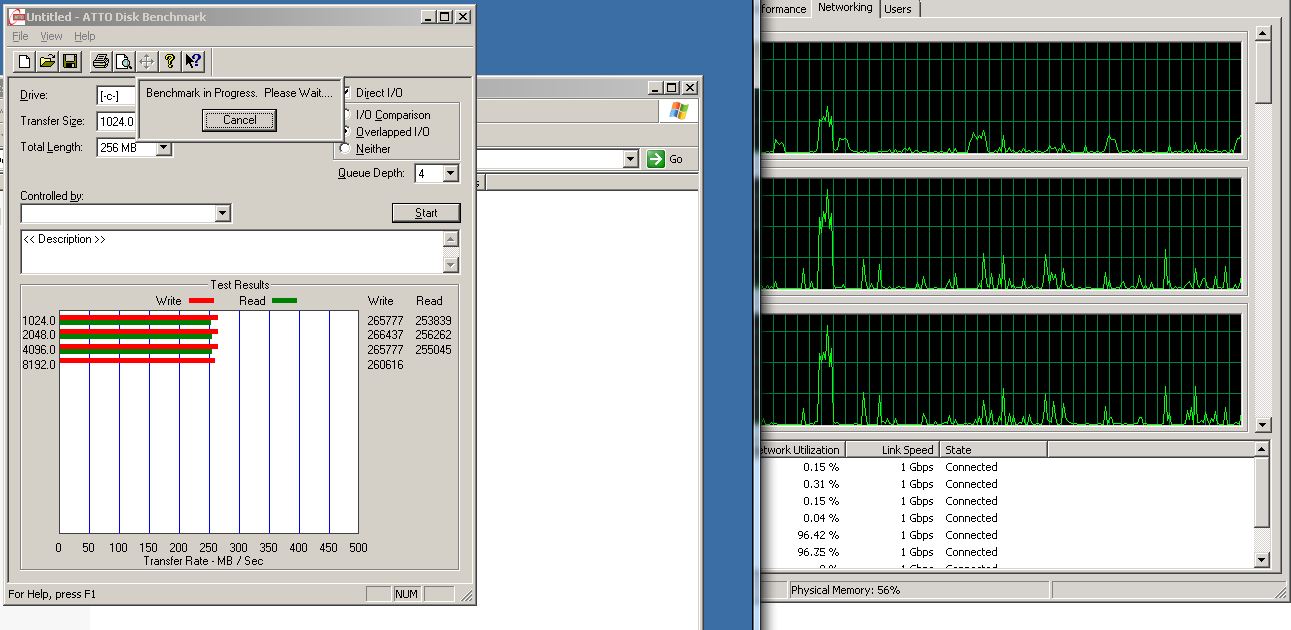The width and height of the screenshot is (1291, 630).
Task: Click the red Write legend swatch
Action: click(x=201, y=301)
